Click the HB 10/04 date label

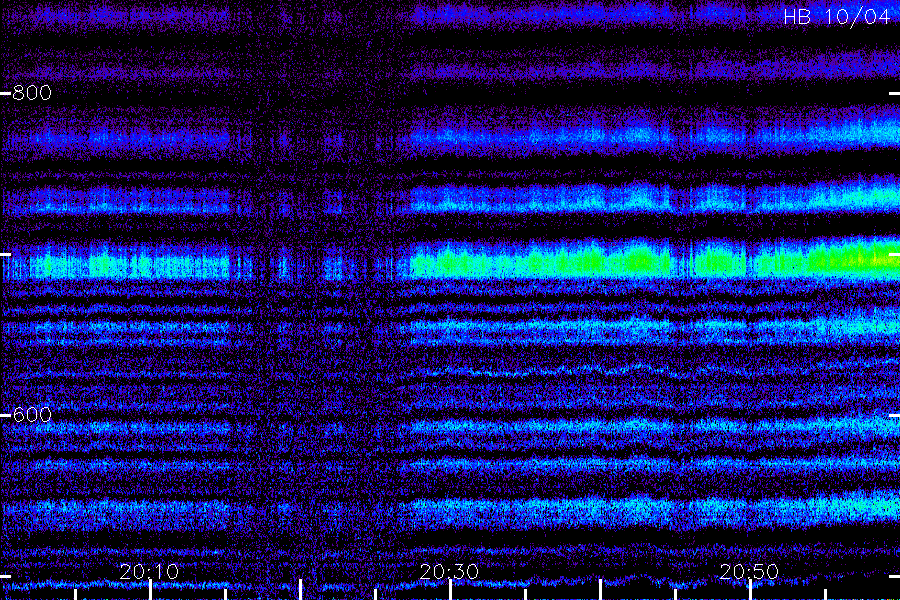click(837, 17)
